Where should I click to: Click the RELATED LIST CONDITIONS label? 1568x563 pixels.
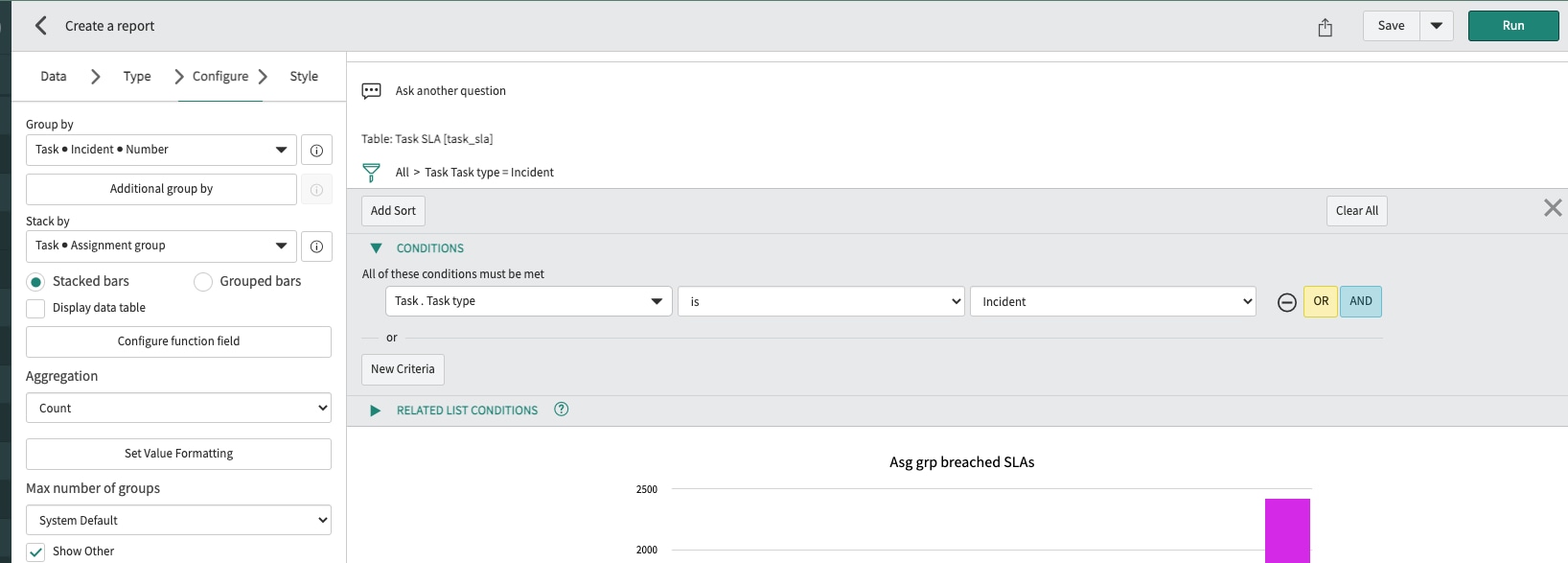[x=467, y=411]
